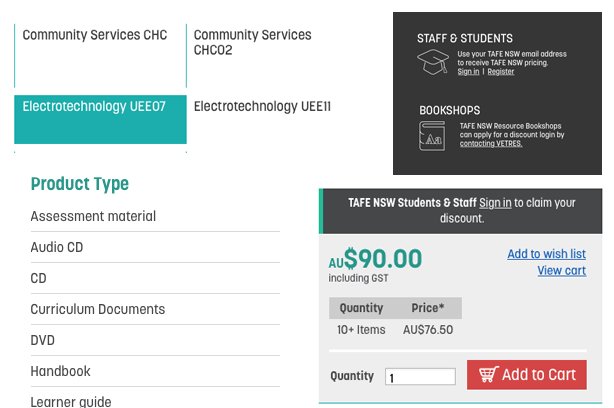The image size is (614, 408).
Task: Choose DVD product type
Action: point(155,340)
